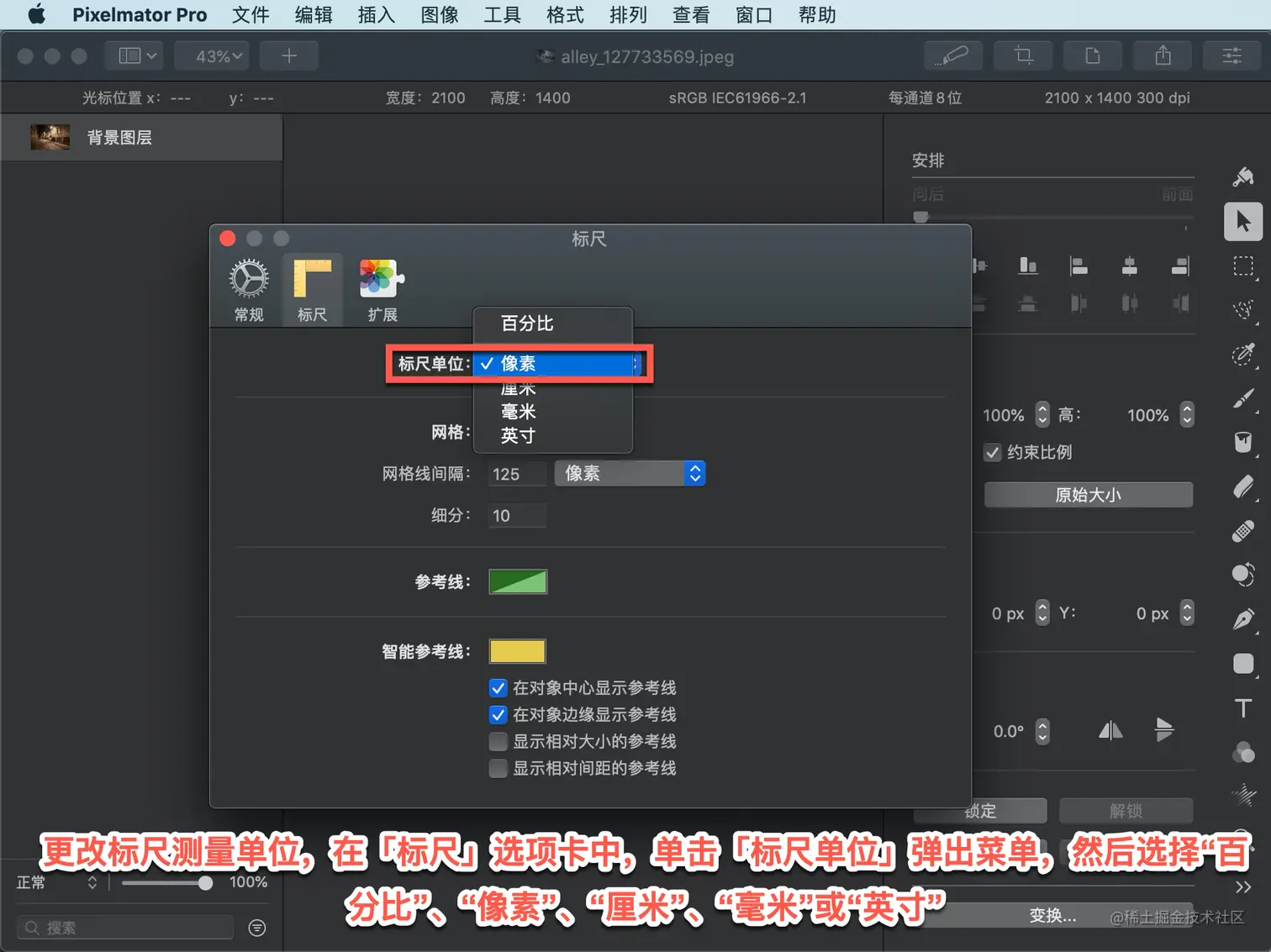Flip vertically icon in Arrange panel
Image resolution: width=1271 pixels, height=952 pixels.
click(1163, 730)
